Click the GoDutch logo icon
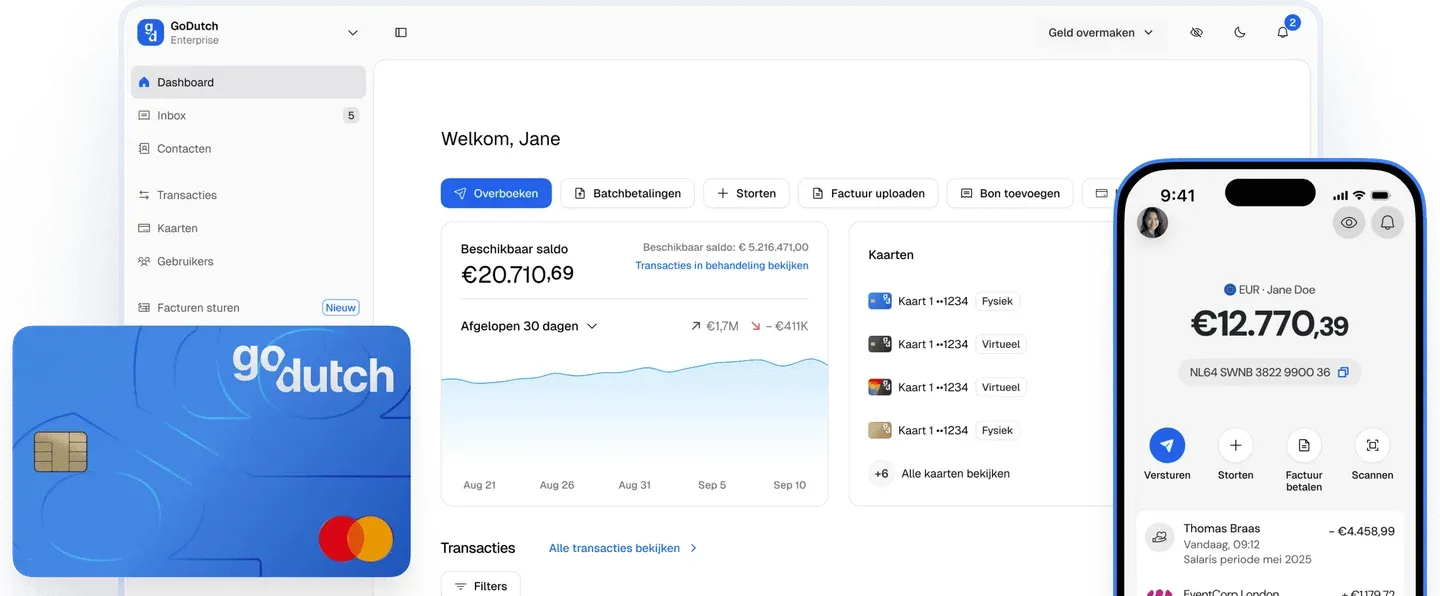This screenshot has width=1440, height=596. click(150, 32)
